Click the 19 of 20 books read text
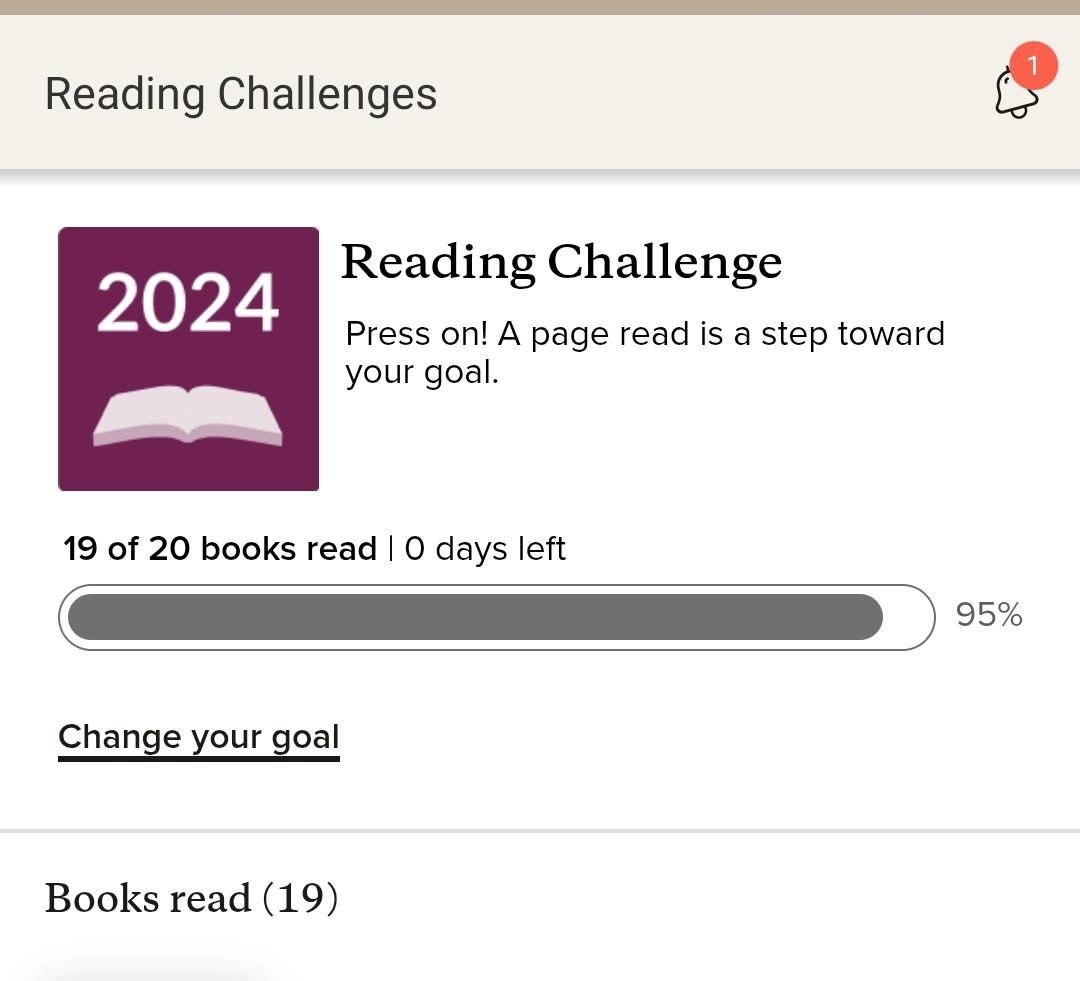 pos(220,549)
